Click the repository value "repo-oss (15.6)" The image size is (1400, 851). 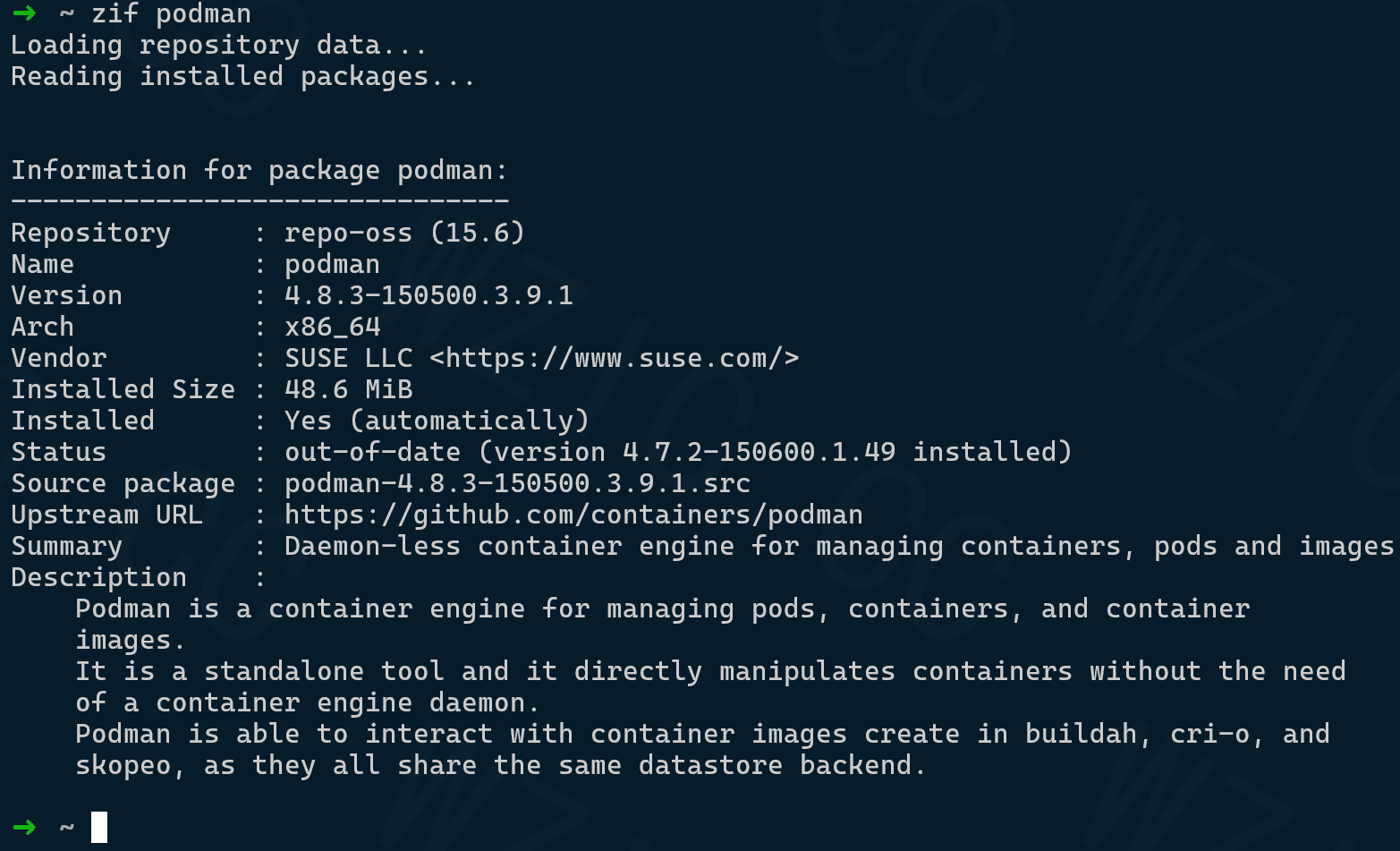[404, 233]
